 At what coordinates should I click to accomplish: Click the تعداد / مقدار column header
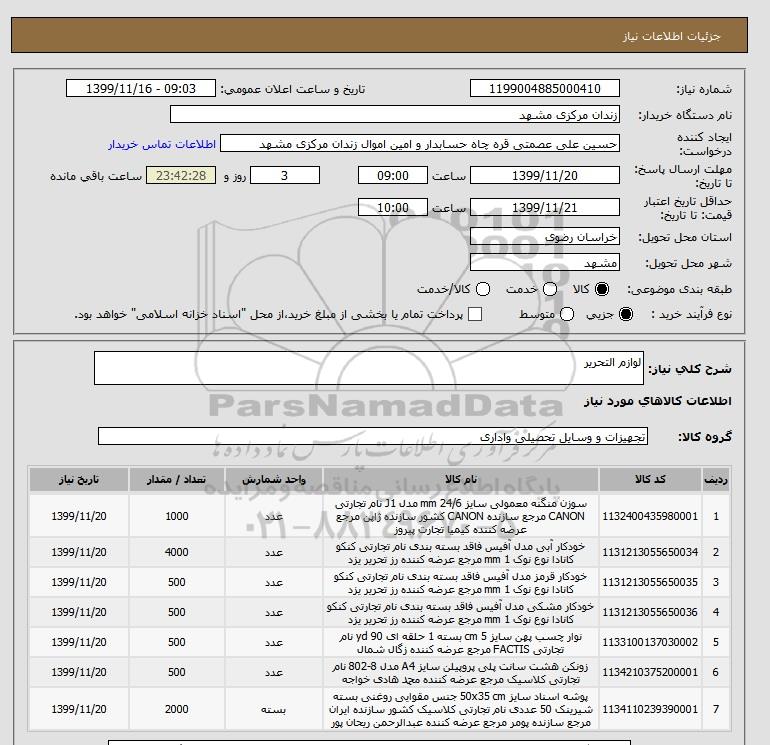click(177, 479)
